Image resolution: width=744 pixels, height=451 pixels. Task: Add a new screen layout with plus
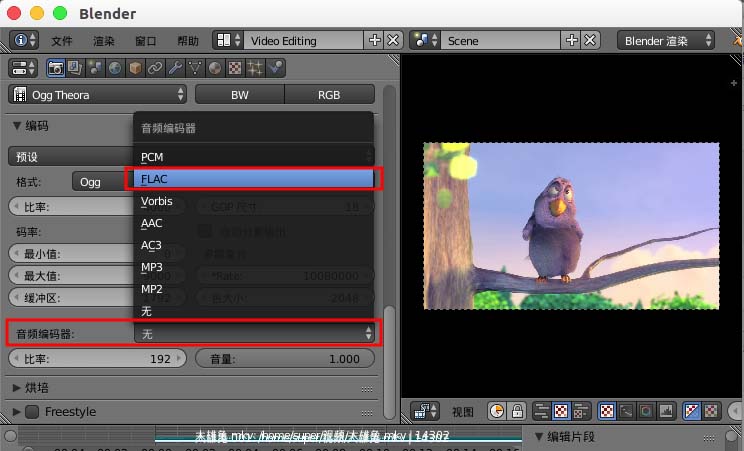pyautogui.click(x=374, y=40)
